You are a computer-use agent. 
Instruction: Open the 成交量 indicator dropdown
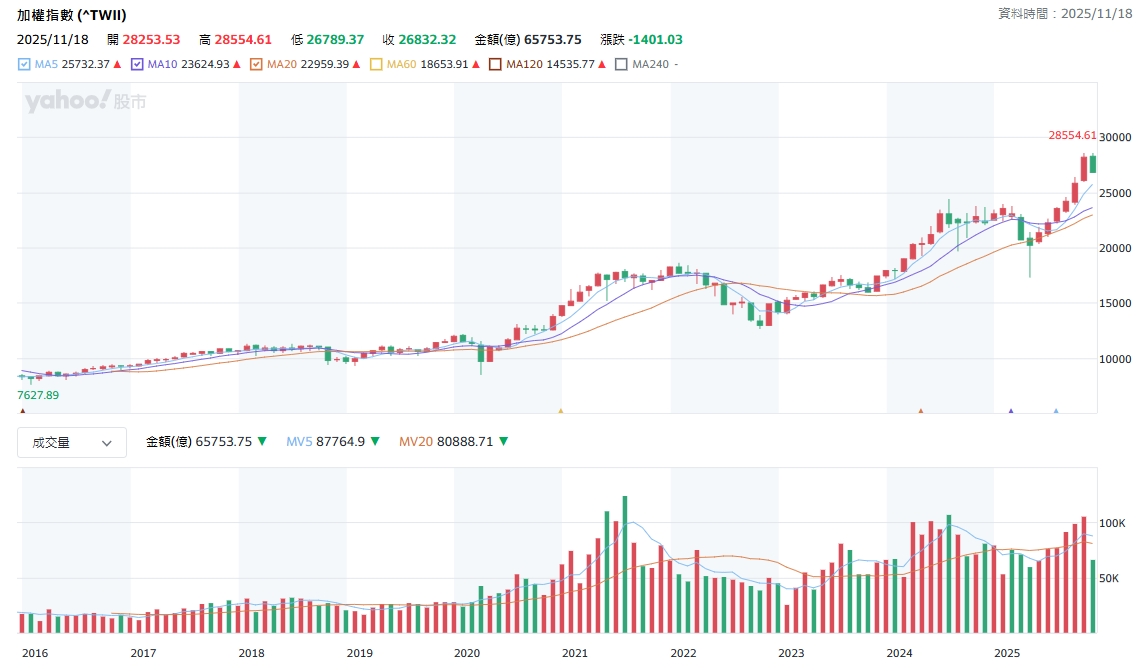(x=72, y=442)
